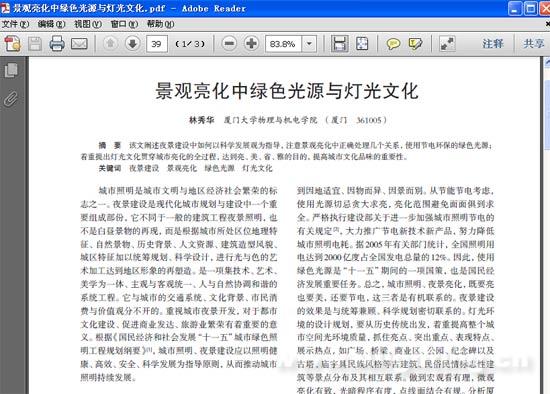Click the Adobe Reader title bar icon
Screen dimensions: 550x394
click(x=6, y=8)
